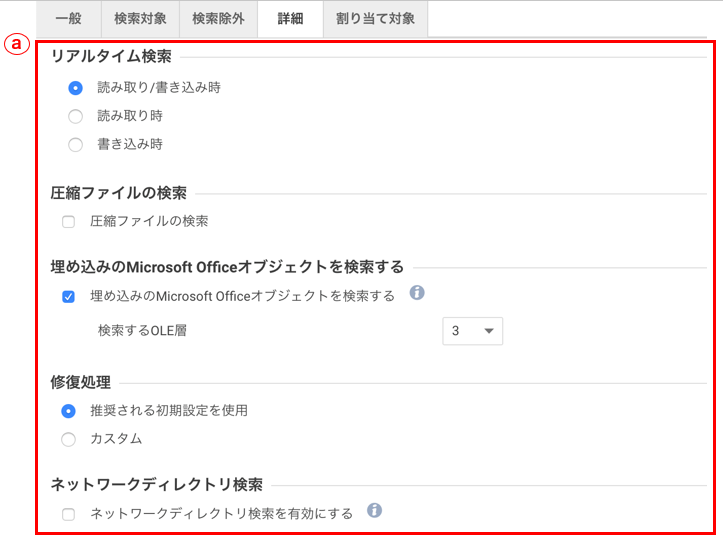Image resolution: width=723 pixels, height=543 pixels.
Task: Select 推奨される初期設定を使用 radio button
Action: click(x=69, y=410)
